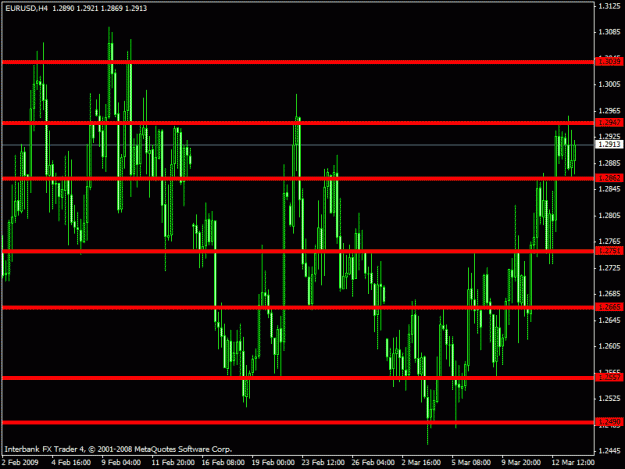Click the 26 Feb 04:00 time label
Image resolution: width=625 pixels, height=469 pixels.
(x=373, y=462)
